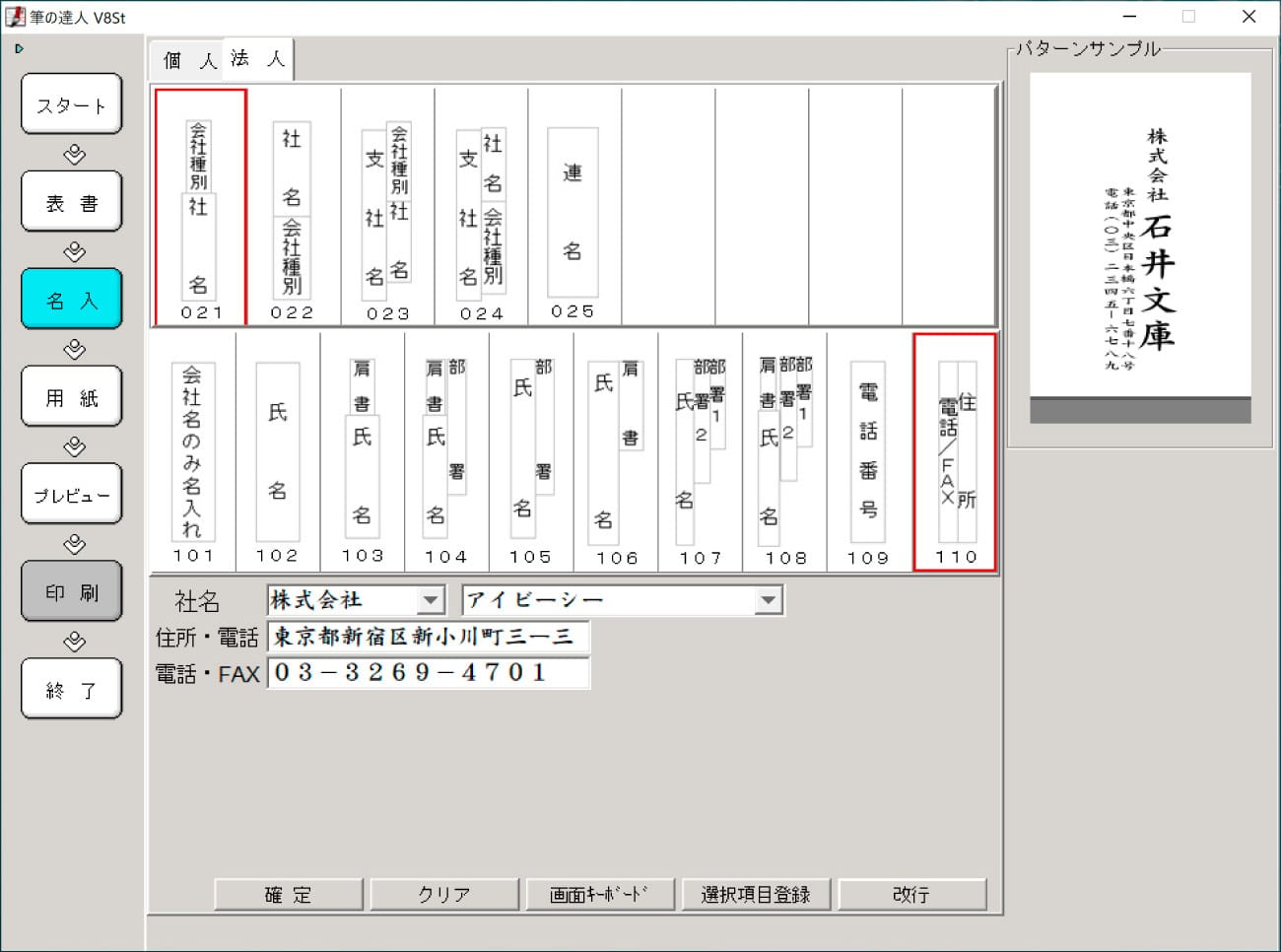Click the 筆の達人 app icon in title bar
This screenshot has height=952, width=1281.
(15, 17)
